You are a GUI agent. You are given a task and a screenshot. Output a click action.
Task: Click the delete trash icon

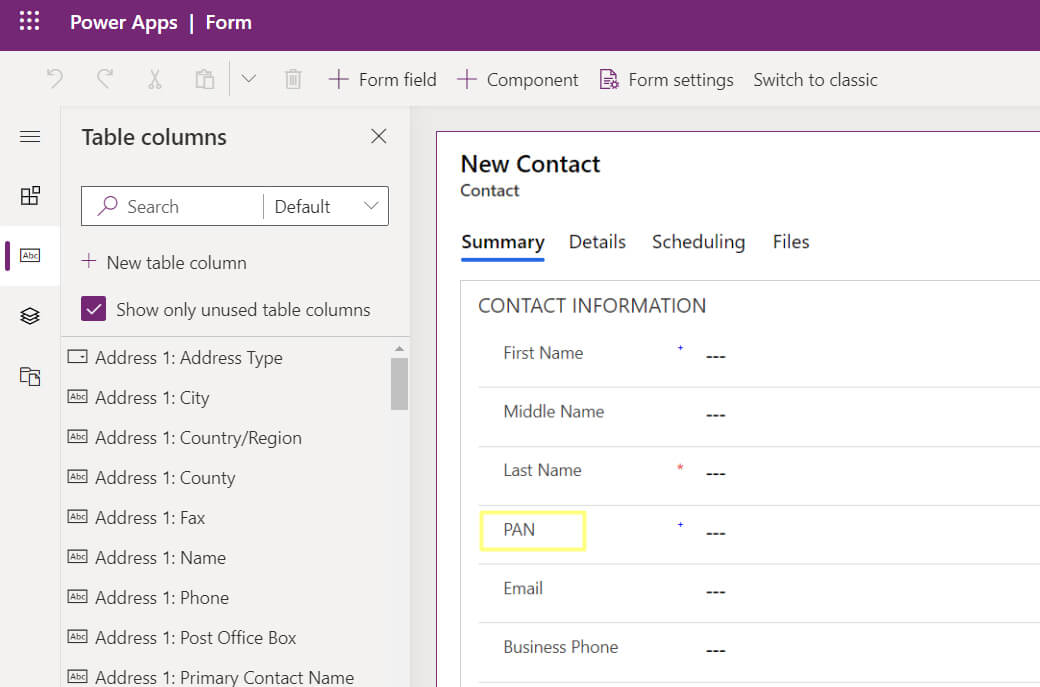coord(292,79)
